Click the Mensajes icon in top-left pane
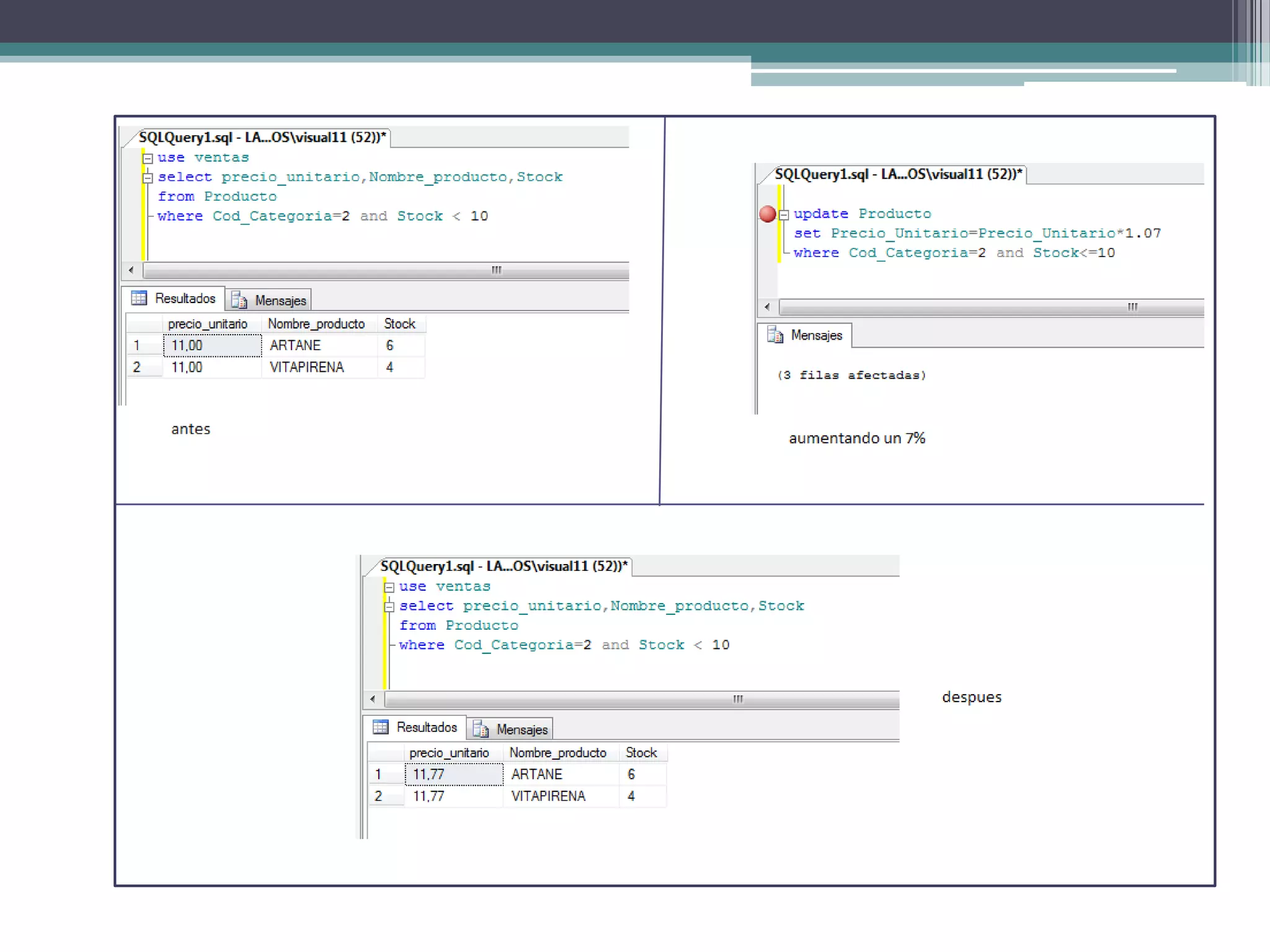1270x952 pixels. 239,301
